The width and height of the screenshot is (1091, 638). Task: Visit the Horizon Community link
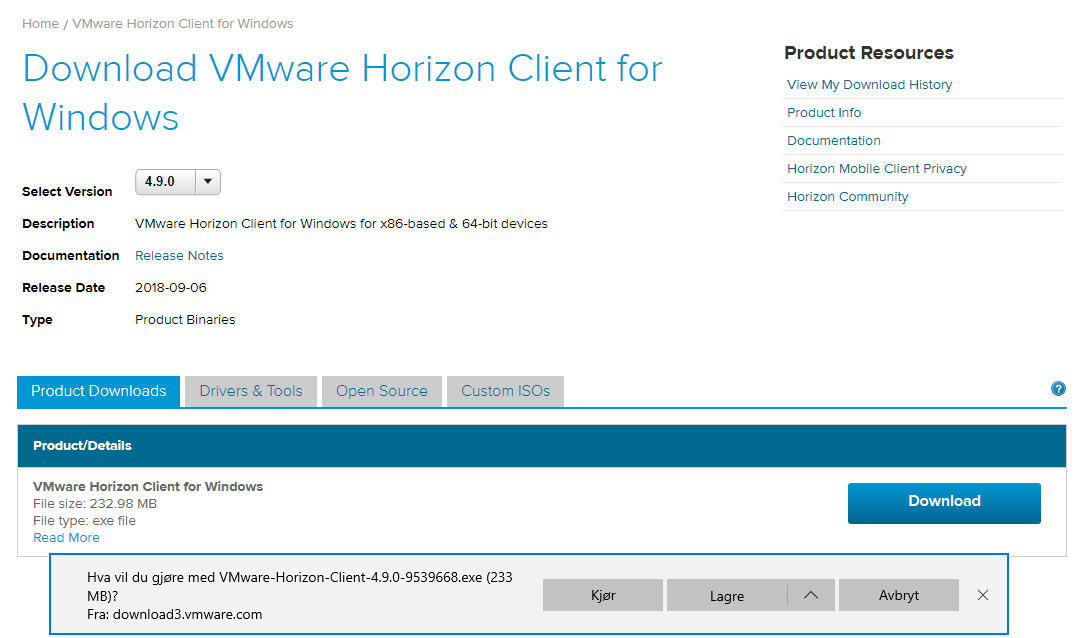pos(847,196)
